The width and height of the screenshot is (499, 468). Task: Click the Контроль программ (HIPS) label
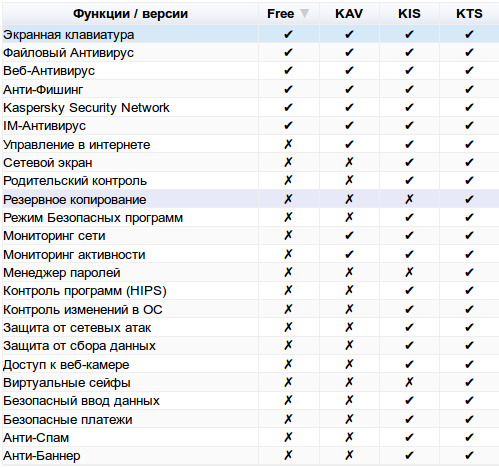[x=85, y=291]
